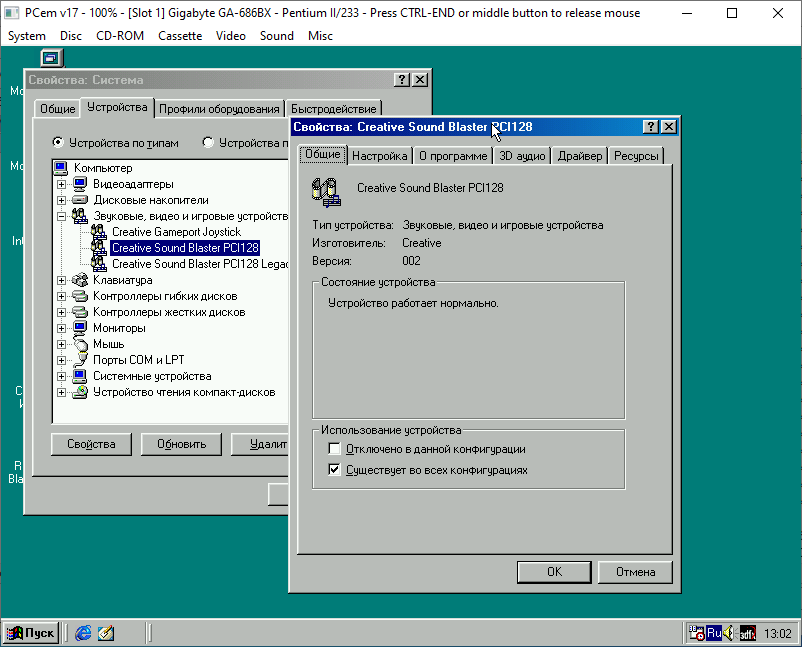The image size is (802, 647).
Task: Expand the Клавиатура node
Action: (61, 280)
